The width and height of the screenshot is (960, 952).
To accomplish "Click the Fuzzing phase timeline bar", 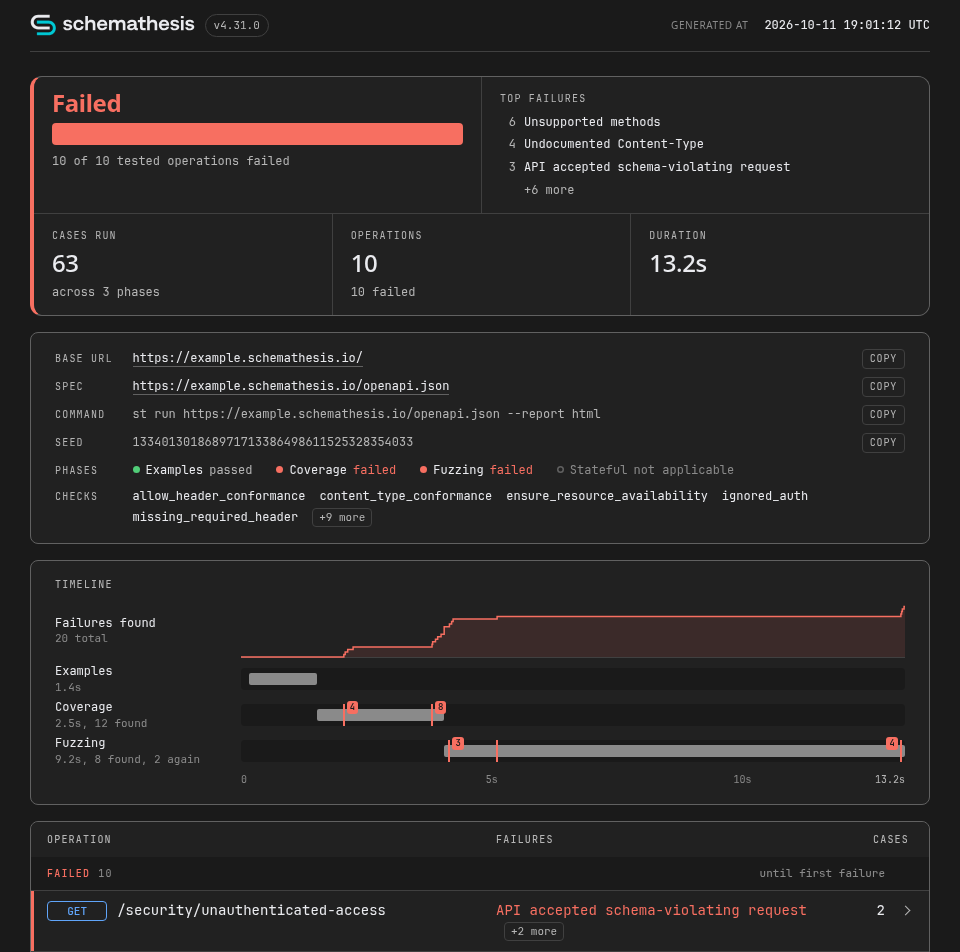I will 674,751.
